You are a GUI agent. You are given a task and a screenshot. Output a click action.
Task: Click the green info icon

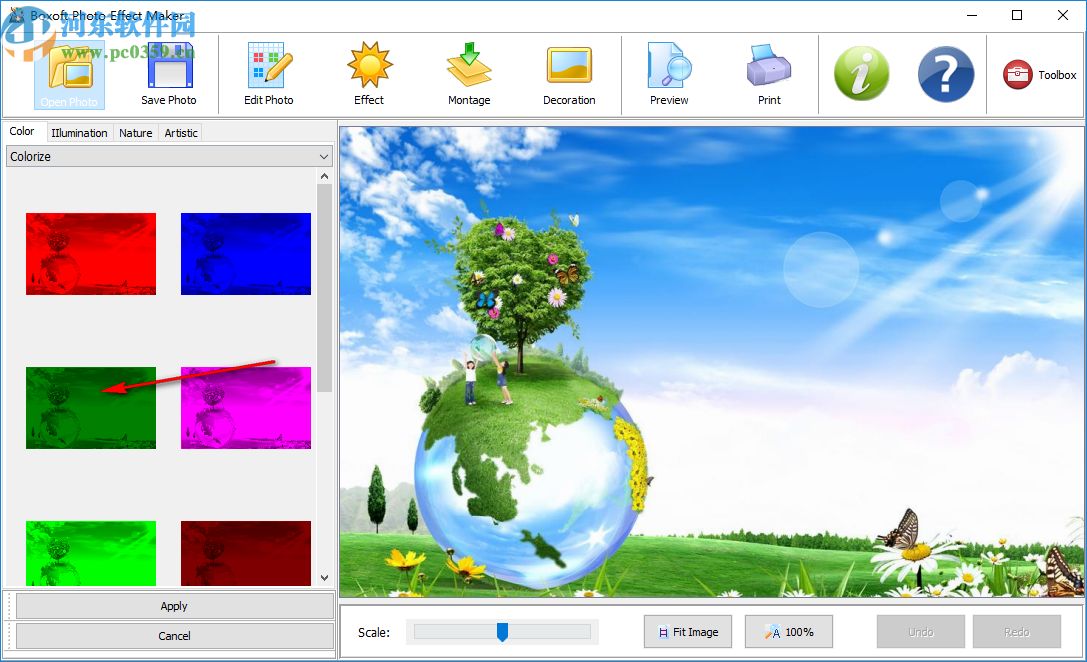(x=861, y=74)
